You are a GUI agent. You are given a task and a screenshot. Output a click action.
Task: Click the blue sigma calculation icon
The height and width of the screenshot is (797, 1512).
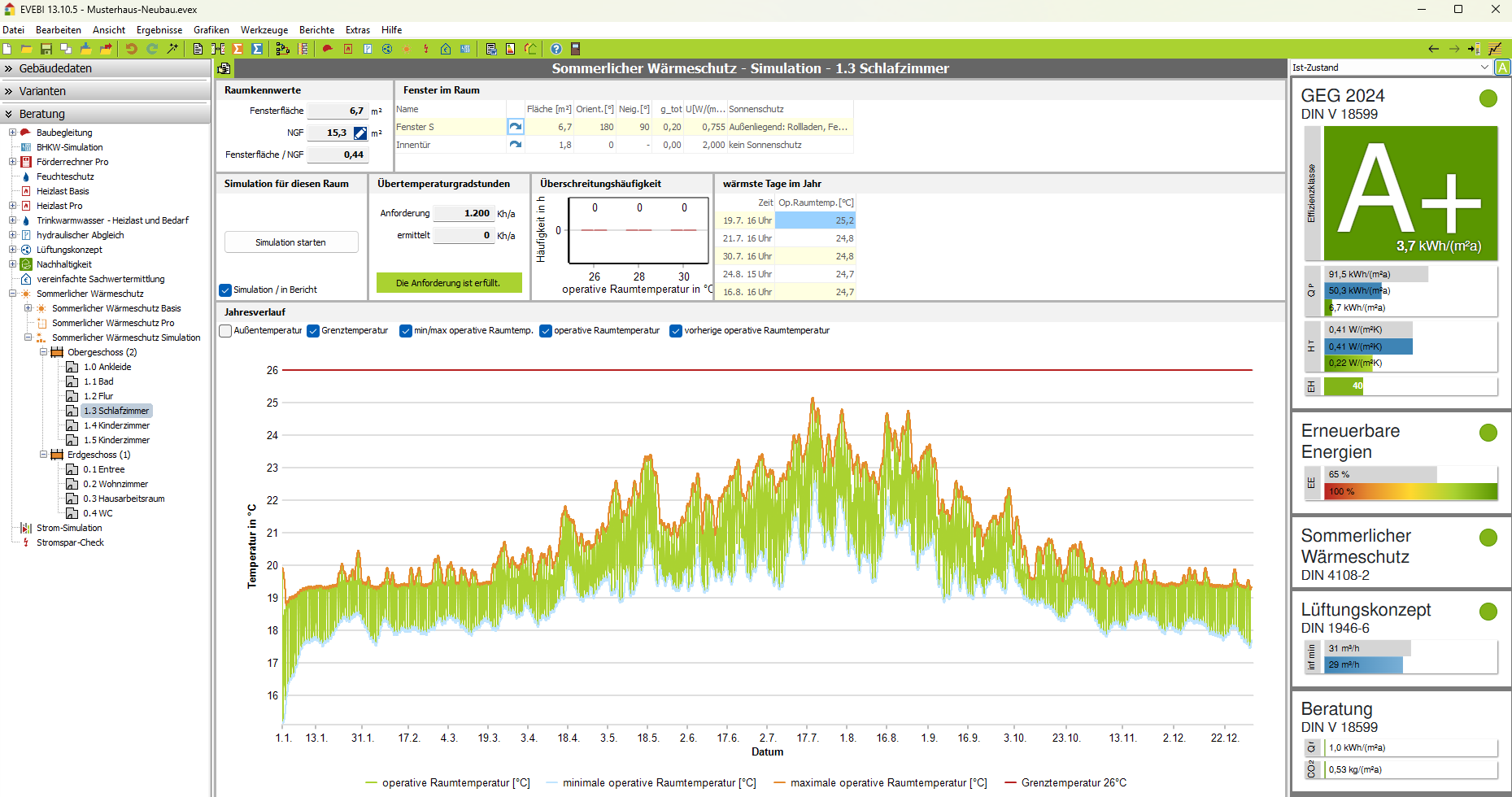[257, 49]
